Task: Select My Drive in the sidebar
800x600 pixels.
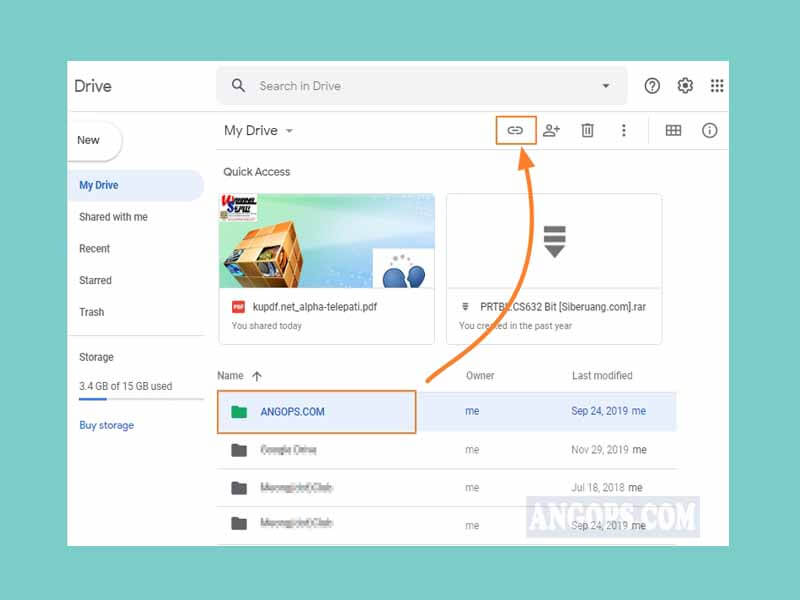Action: coord(135,185)
